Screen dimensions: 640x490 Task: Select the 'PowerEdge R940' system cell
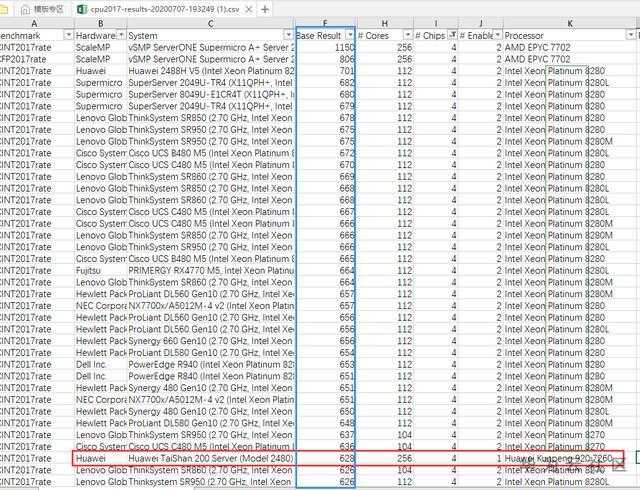[x=211, y=365]
